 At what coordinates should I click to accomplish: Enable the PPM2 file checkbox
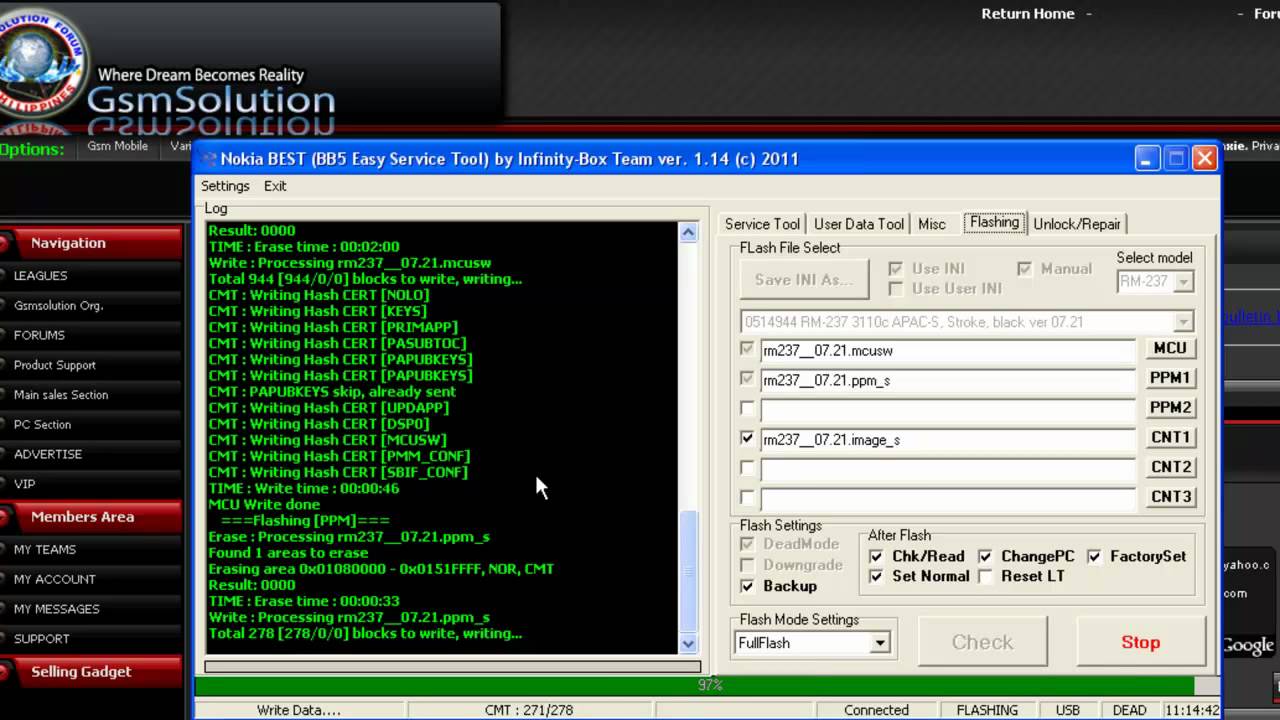click(x=747, y=408)
